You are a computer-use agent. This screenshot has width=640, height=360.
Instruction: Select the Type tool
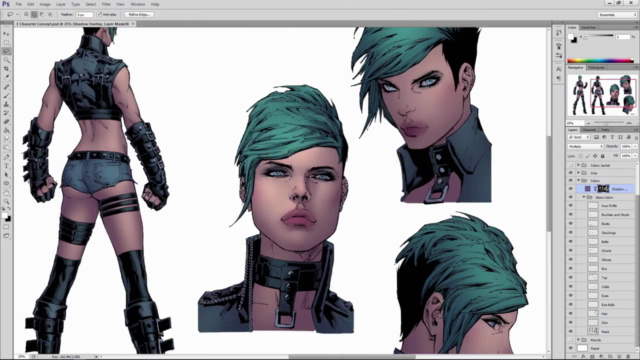[x=6, y=166]
